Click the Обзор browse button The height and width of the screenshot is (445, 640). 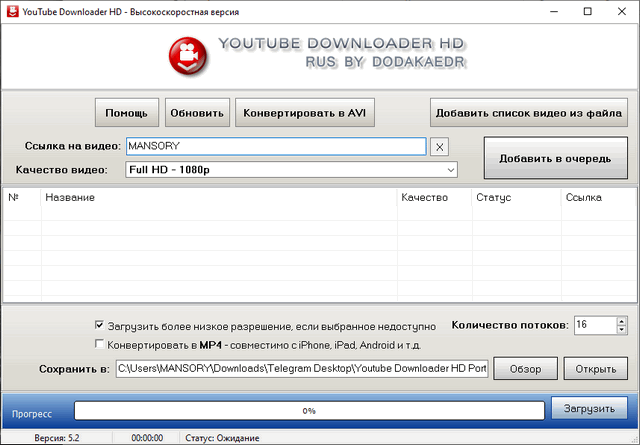[525, 369]
